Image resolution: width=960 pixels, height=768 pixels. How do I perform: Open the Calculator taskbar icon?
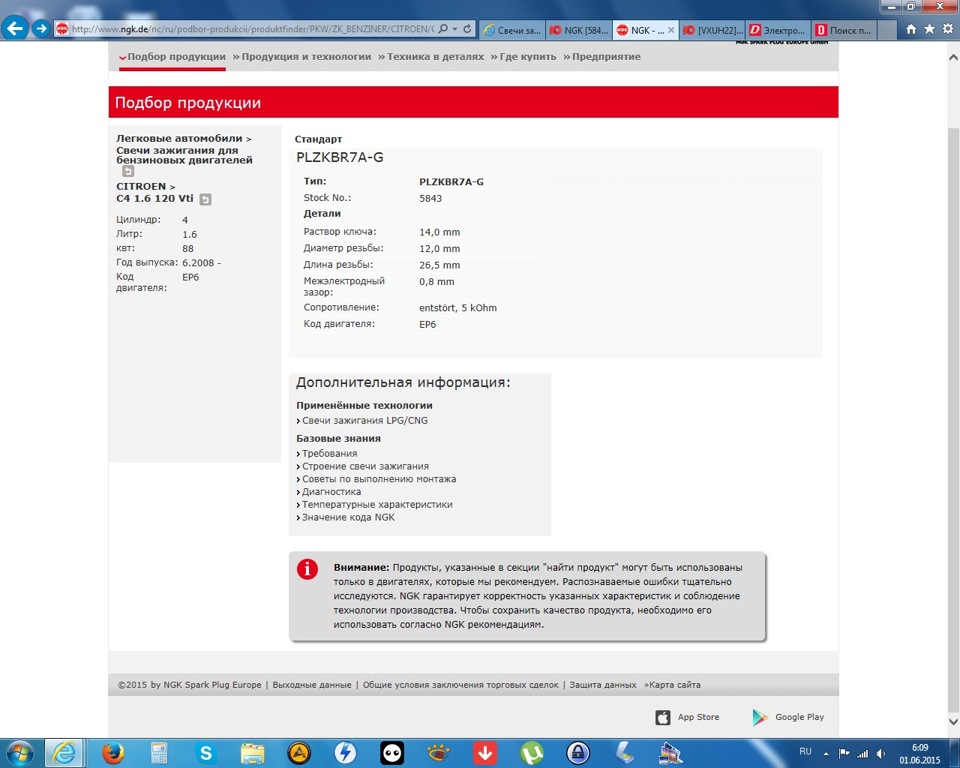pyautogui.click(x=159, y=753)
